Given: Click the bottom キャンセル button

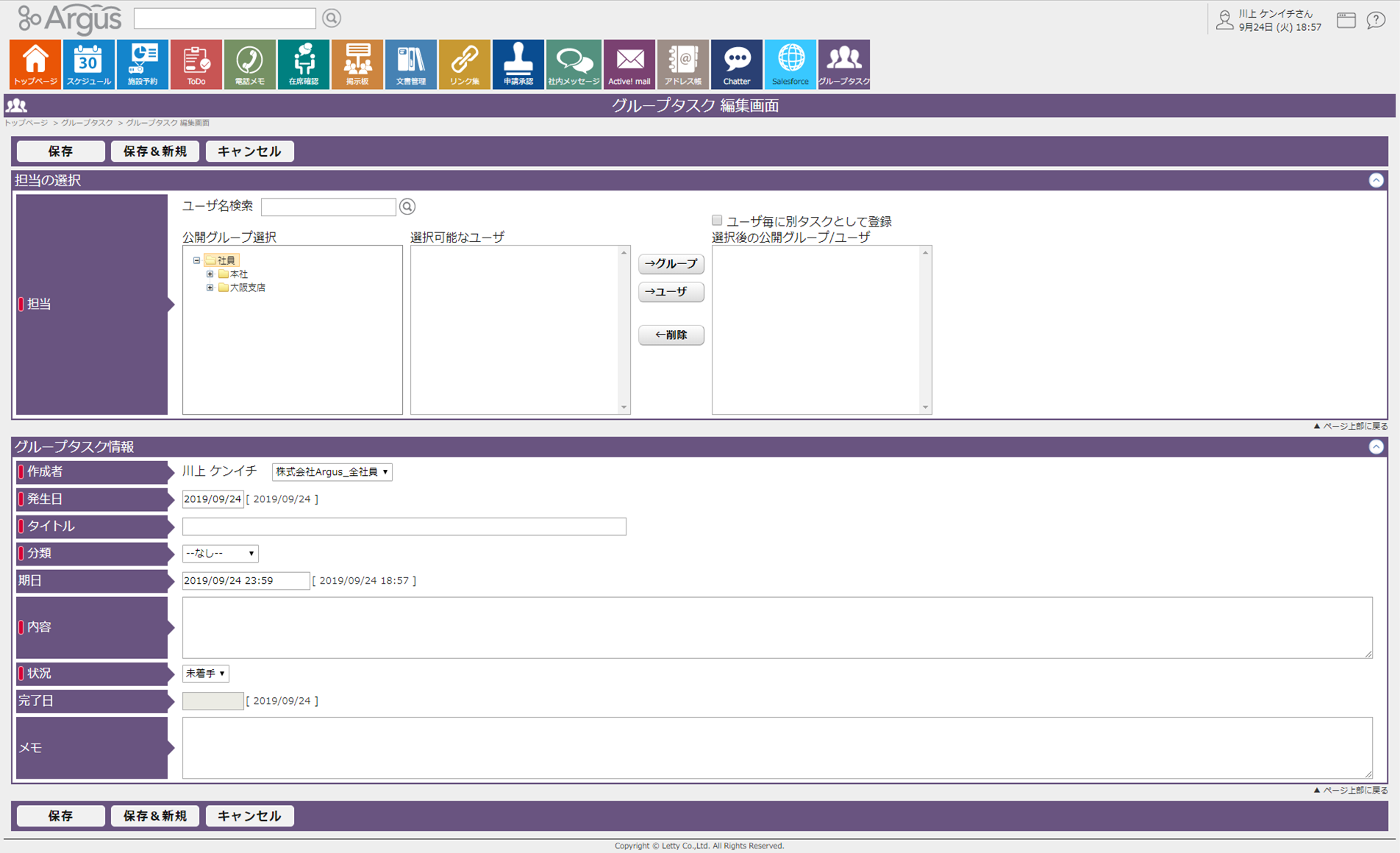Looking at the screenshot, I should (x=250, y=816).
